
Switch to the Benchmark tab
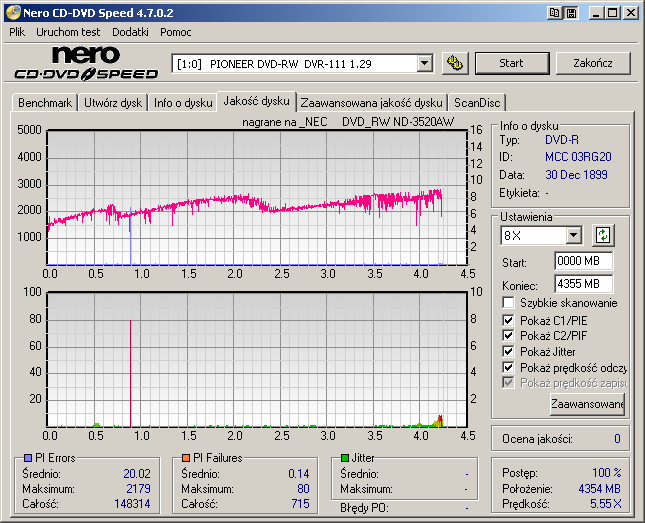click(45, 103)
